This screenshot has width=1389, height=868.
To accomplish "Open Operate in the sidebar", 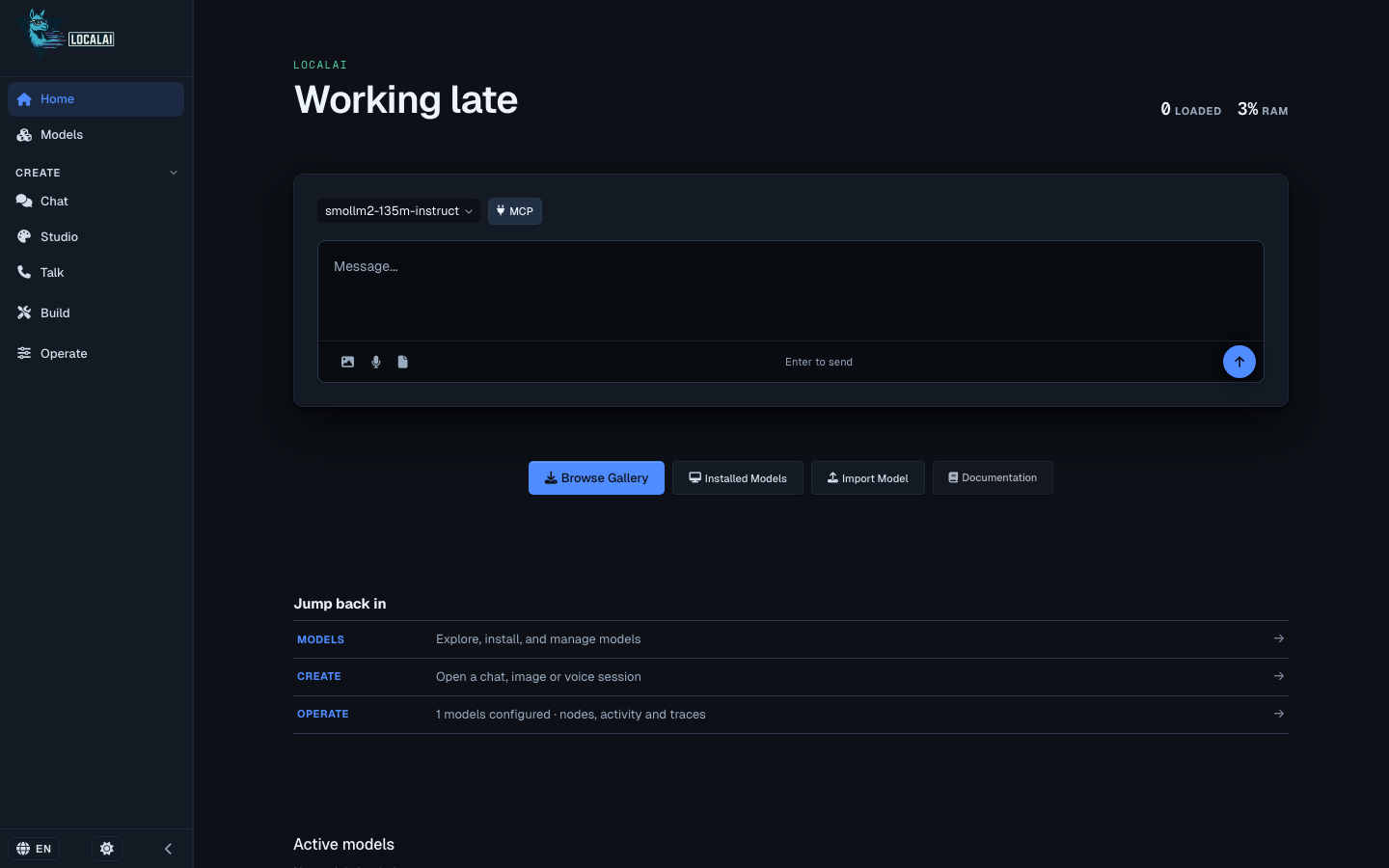I will (96, 354).
